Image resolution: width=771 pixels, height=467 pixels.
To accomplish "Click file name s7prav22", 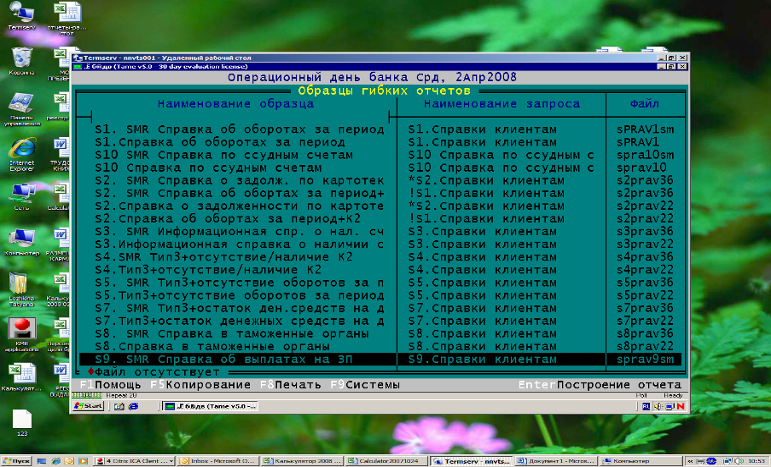I will click(645, 321).
